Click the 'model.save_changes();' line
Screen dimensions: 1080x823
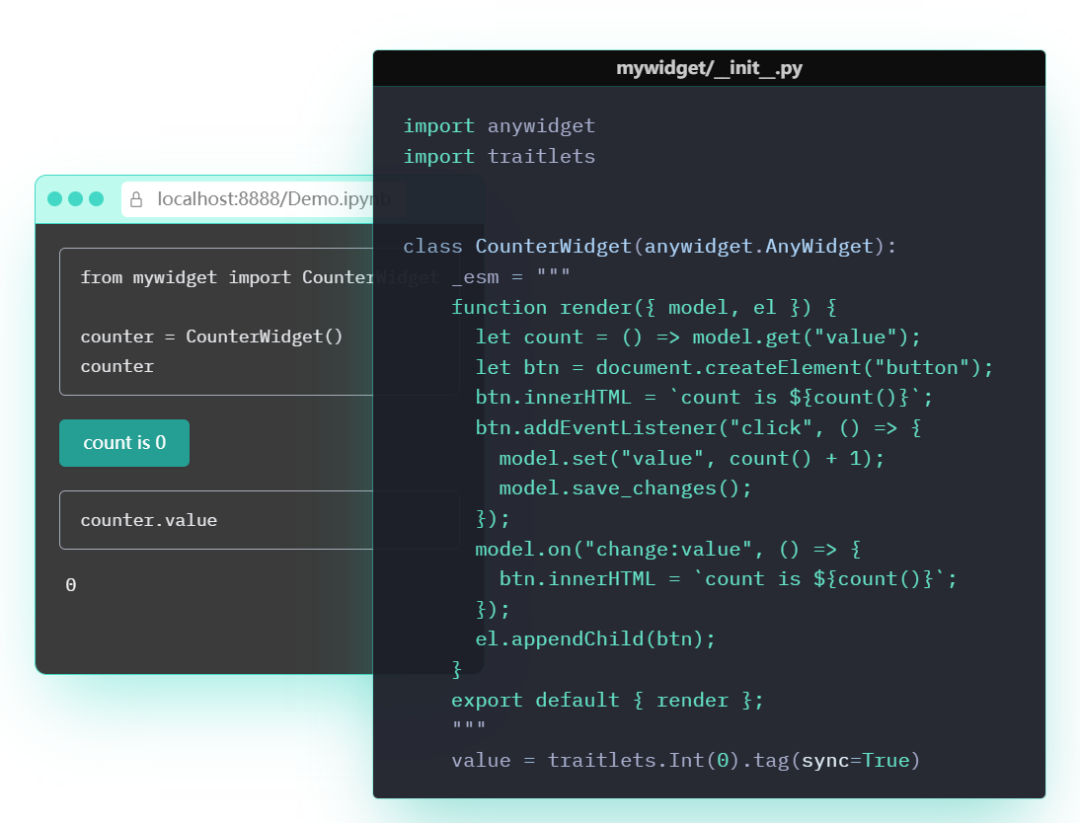point(625,489)
